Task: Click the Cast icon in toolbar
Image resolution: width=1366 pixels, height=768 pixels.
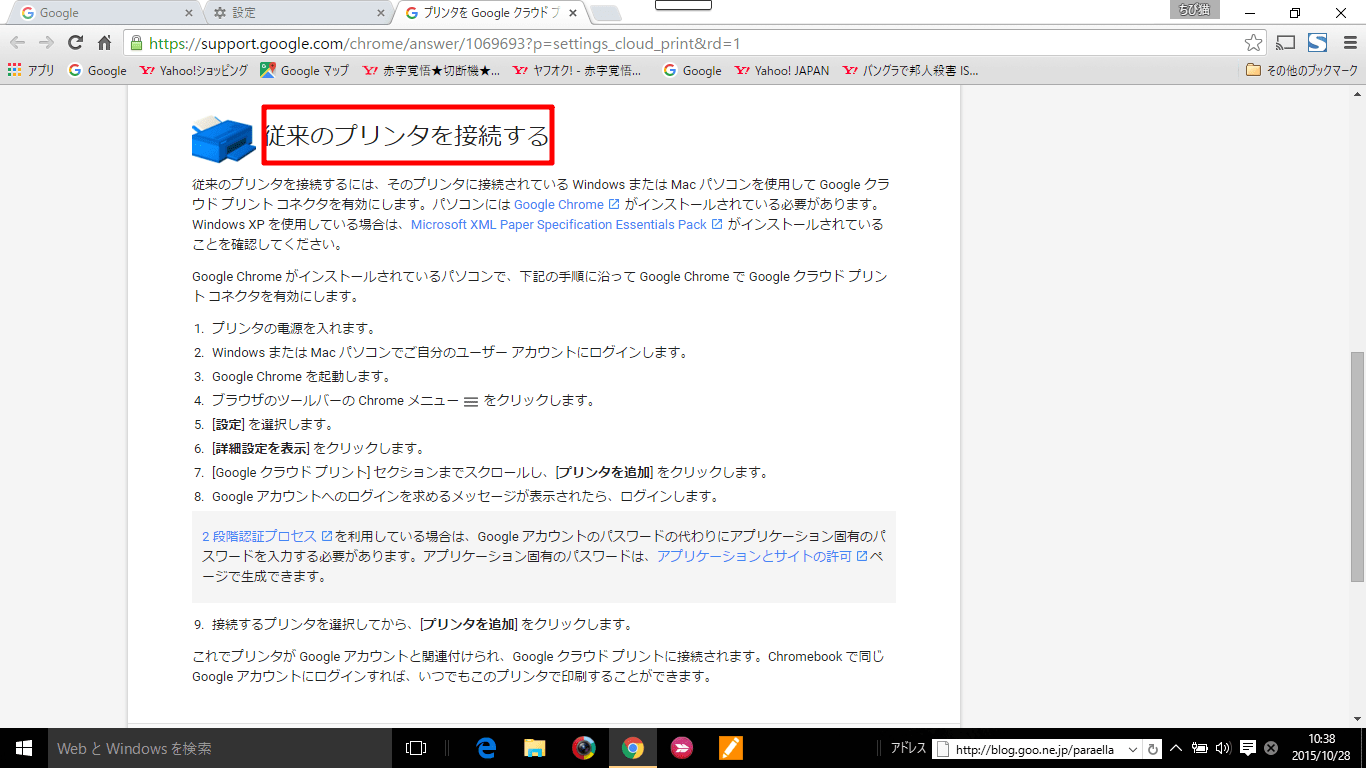Action: [1286, 43]
